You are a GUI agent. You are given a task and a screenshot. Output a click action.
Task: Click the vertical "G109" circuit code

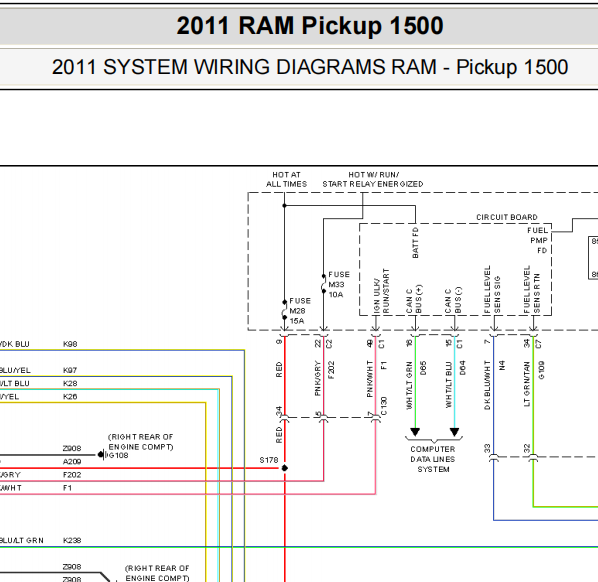click(x=541, y=370)
